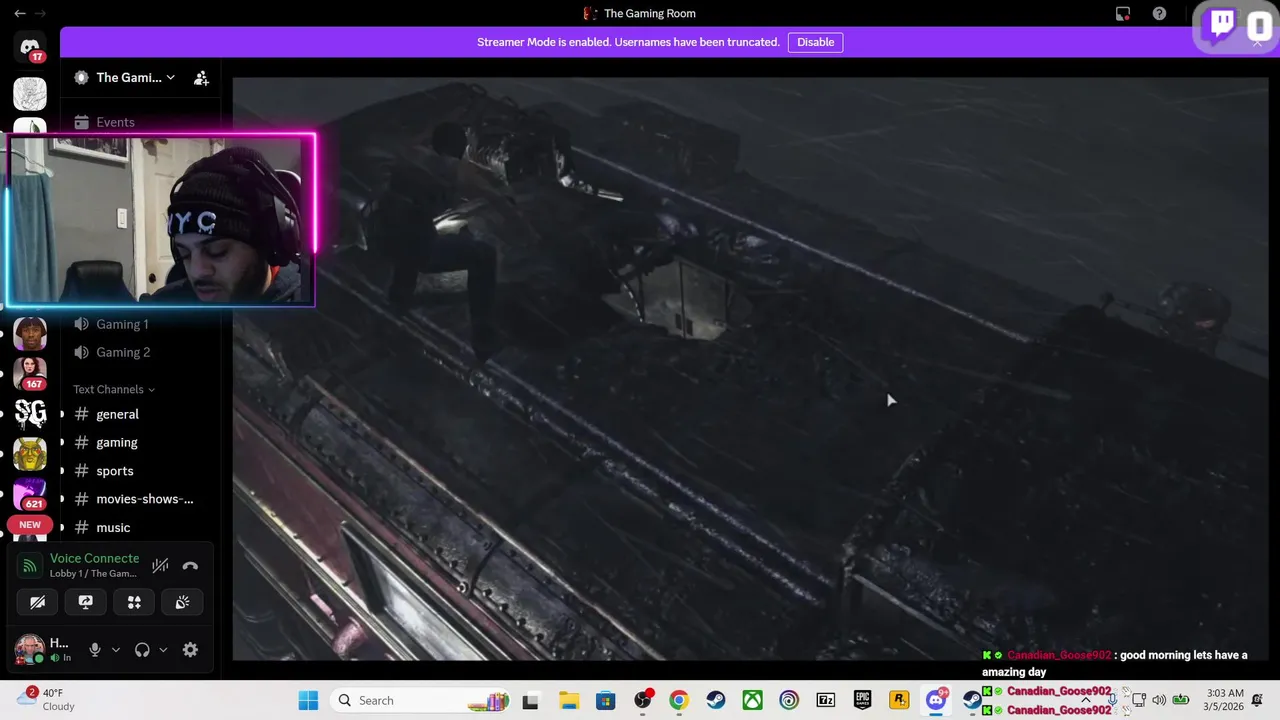
Task: Open Xbox app from taskbar
Action: [x=753, y=700]
